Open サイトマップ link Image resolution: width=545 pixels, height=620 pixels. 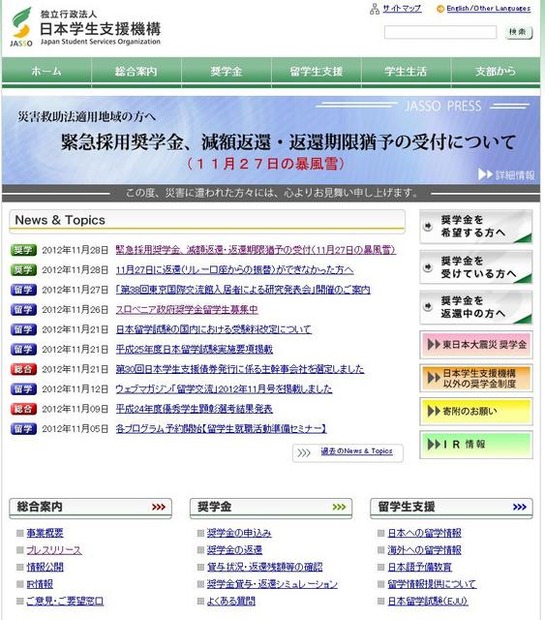pos(402,8)
